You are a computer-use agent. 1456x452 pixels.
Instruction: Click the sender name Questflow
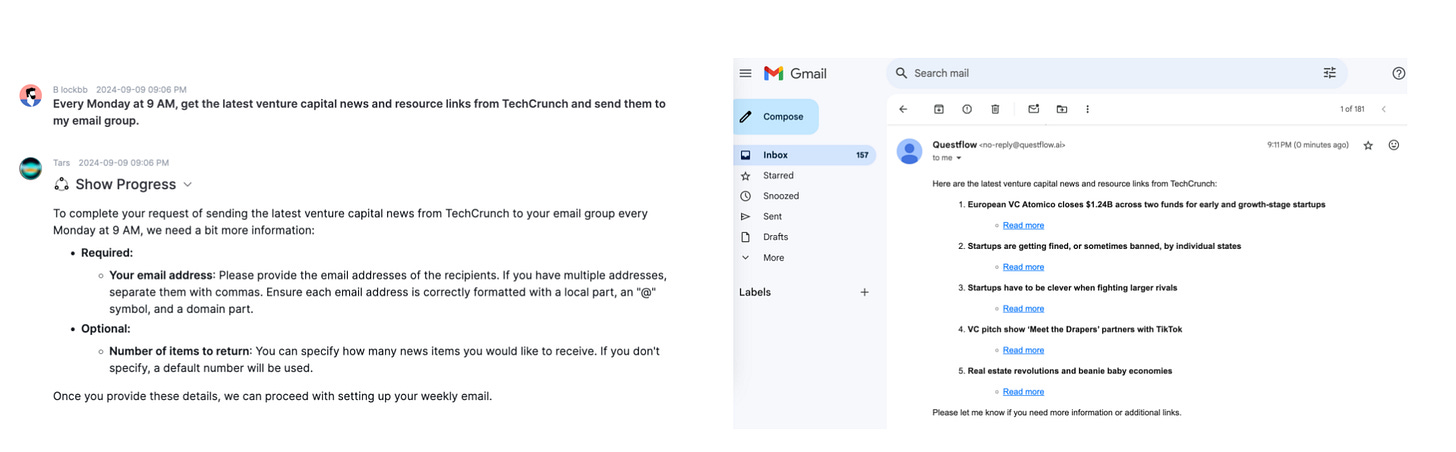click(x=954, y=145)
